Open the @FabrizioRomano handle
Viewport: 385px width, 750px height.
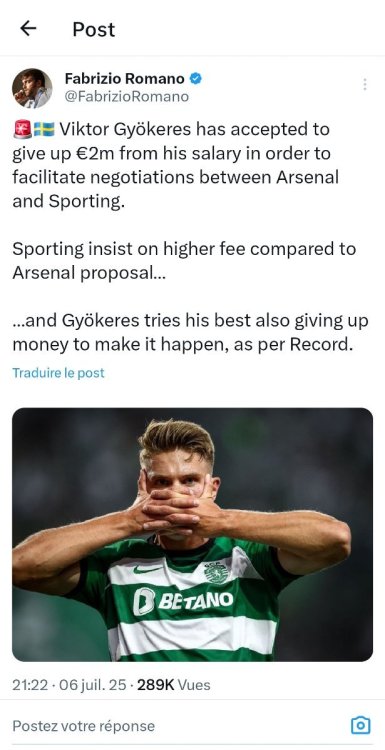pos(127,97)
